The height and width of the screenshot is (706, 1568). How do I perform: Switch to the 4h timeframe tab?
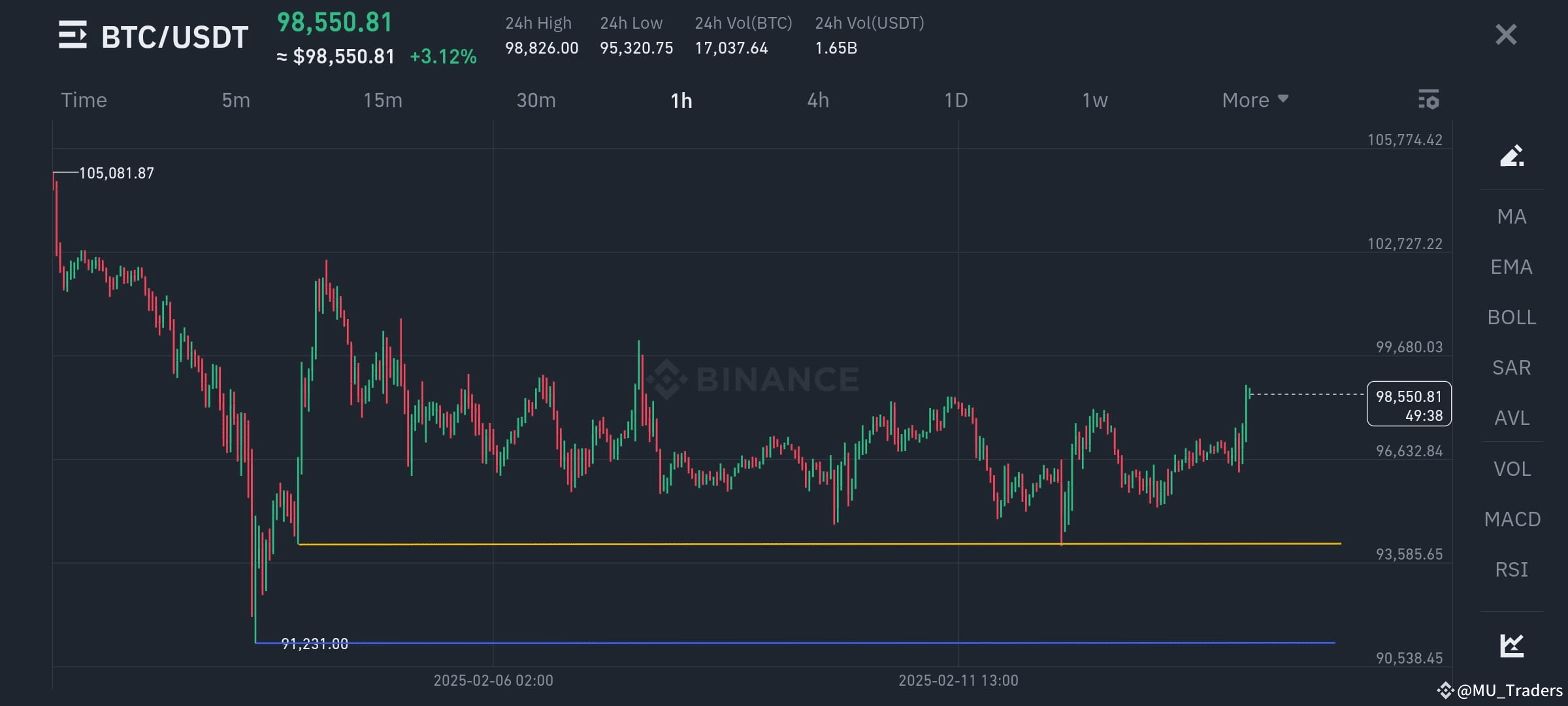click(818, 100)
